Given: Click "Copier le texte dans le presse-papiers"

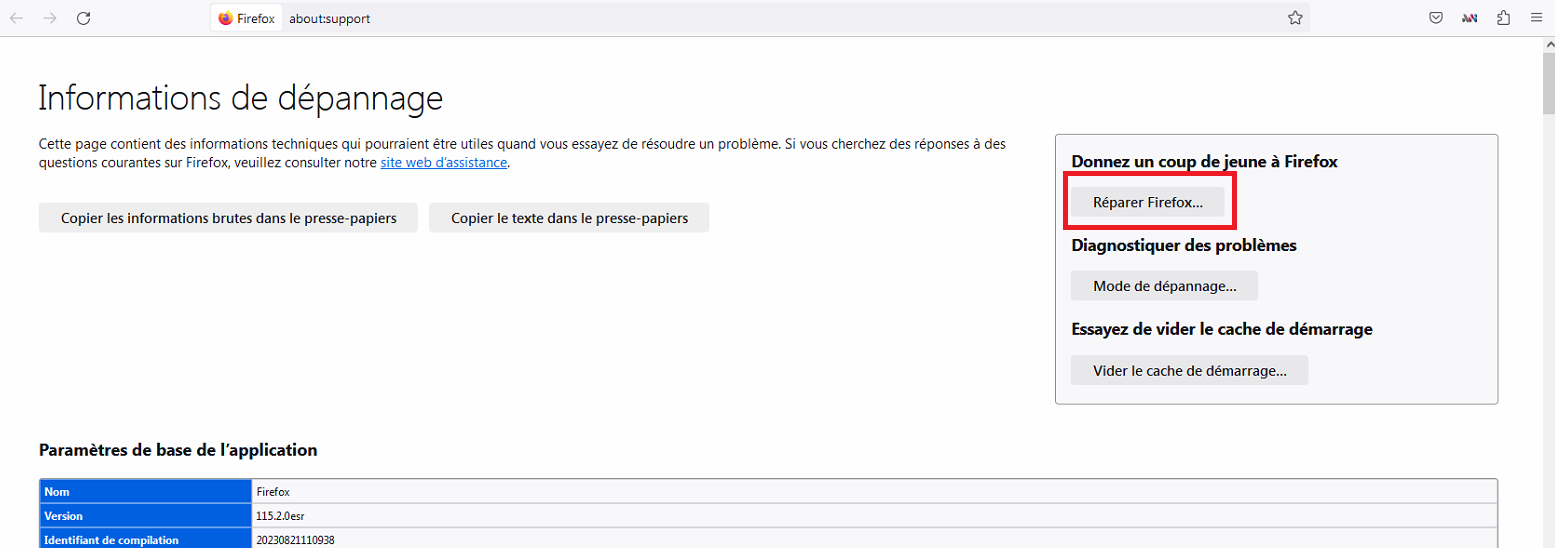Looking at the screenshot, I should pyautogui.click(x=569, y=218).
